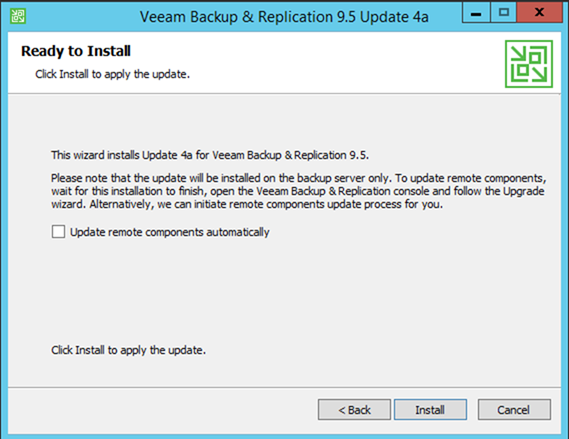
Task: Click the blue window border at the bottom
Action: [x=284, y=436]
